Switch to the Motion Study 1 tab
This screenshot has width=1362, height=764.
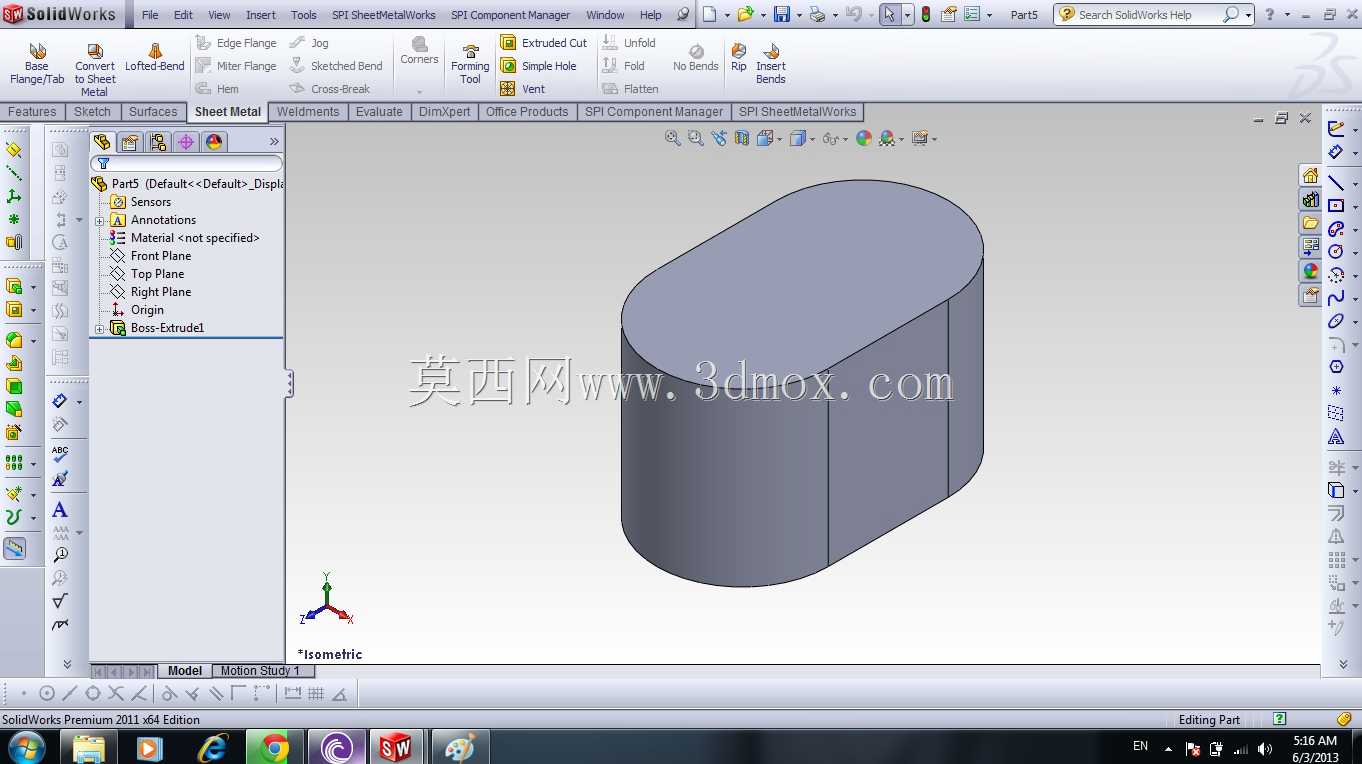[260, 671]
